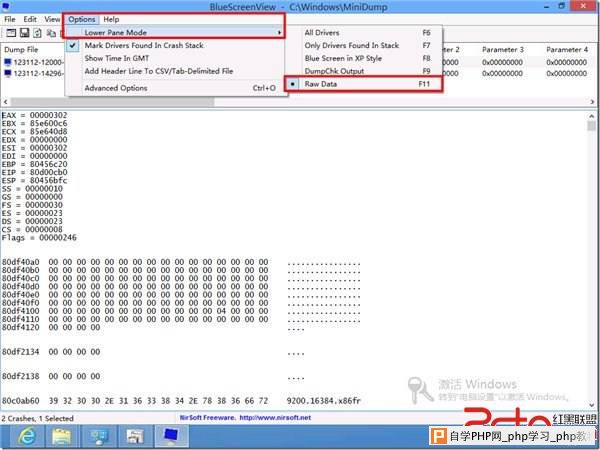Click the horizontal scrollbar thumb in upper pane
600x450 pixels.
[x=112, y=102]
